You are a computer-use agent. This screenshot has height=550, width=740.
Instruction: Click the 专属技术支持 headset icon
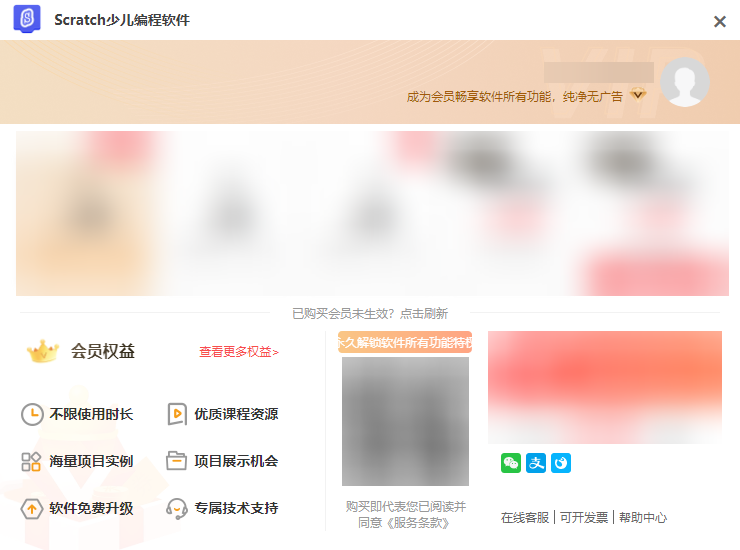point(177,508)
